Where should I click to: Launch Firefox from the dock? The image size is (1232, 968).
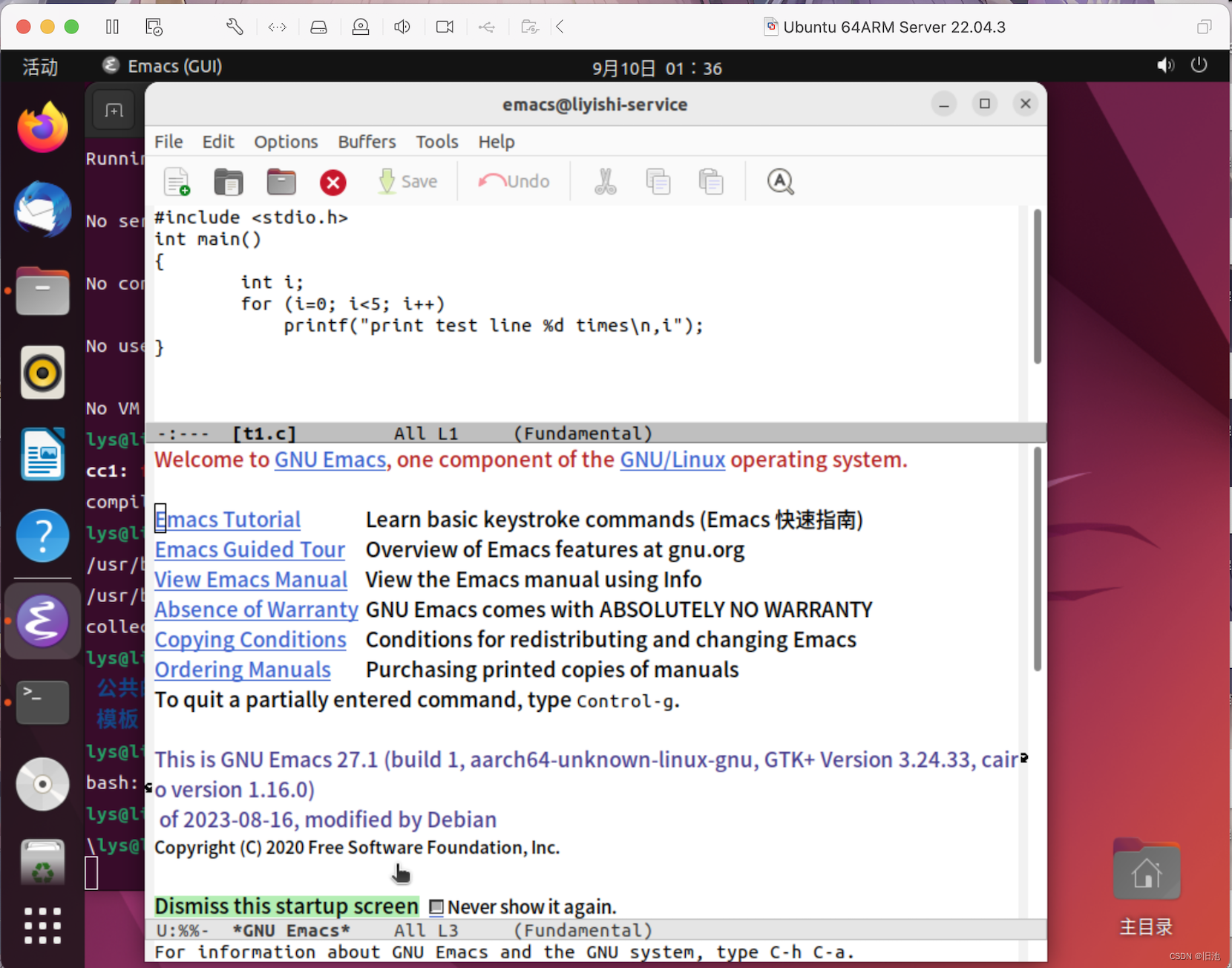(42, 128)
